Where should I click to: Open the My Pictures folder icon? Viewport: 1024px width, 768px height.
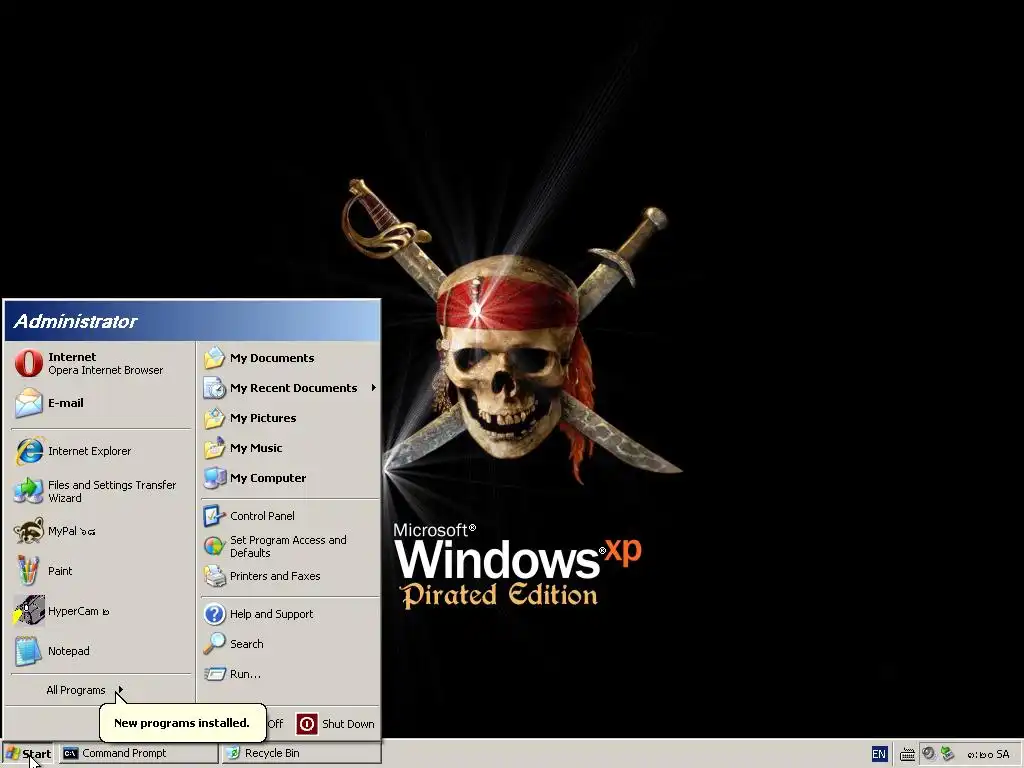(x=214, y=418)
